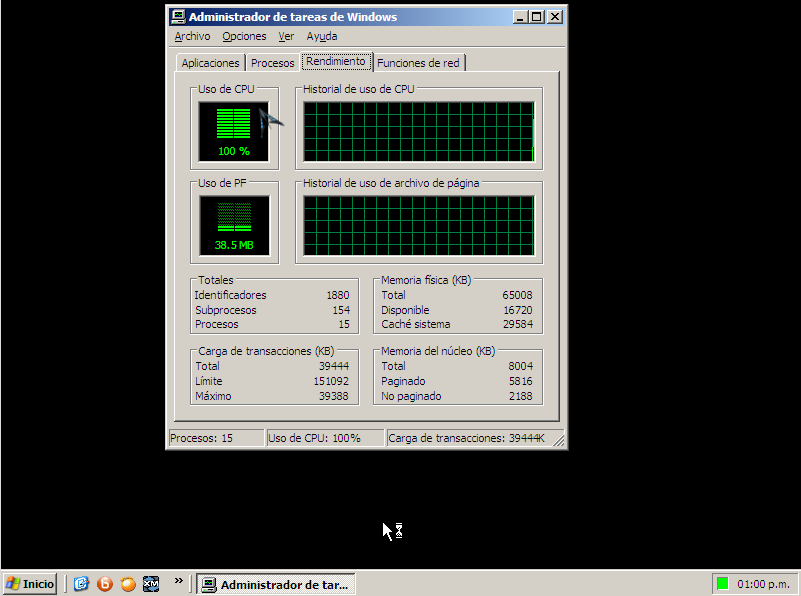Click the green CPU tray icon
Viewport: 801px width, 596px height.
point(722,583)
